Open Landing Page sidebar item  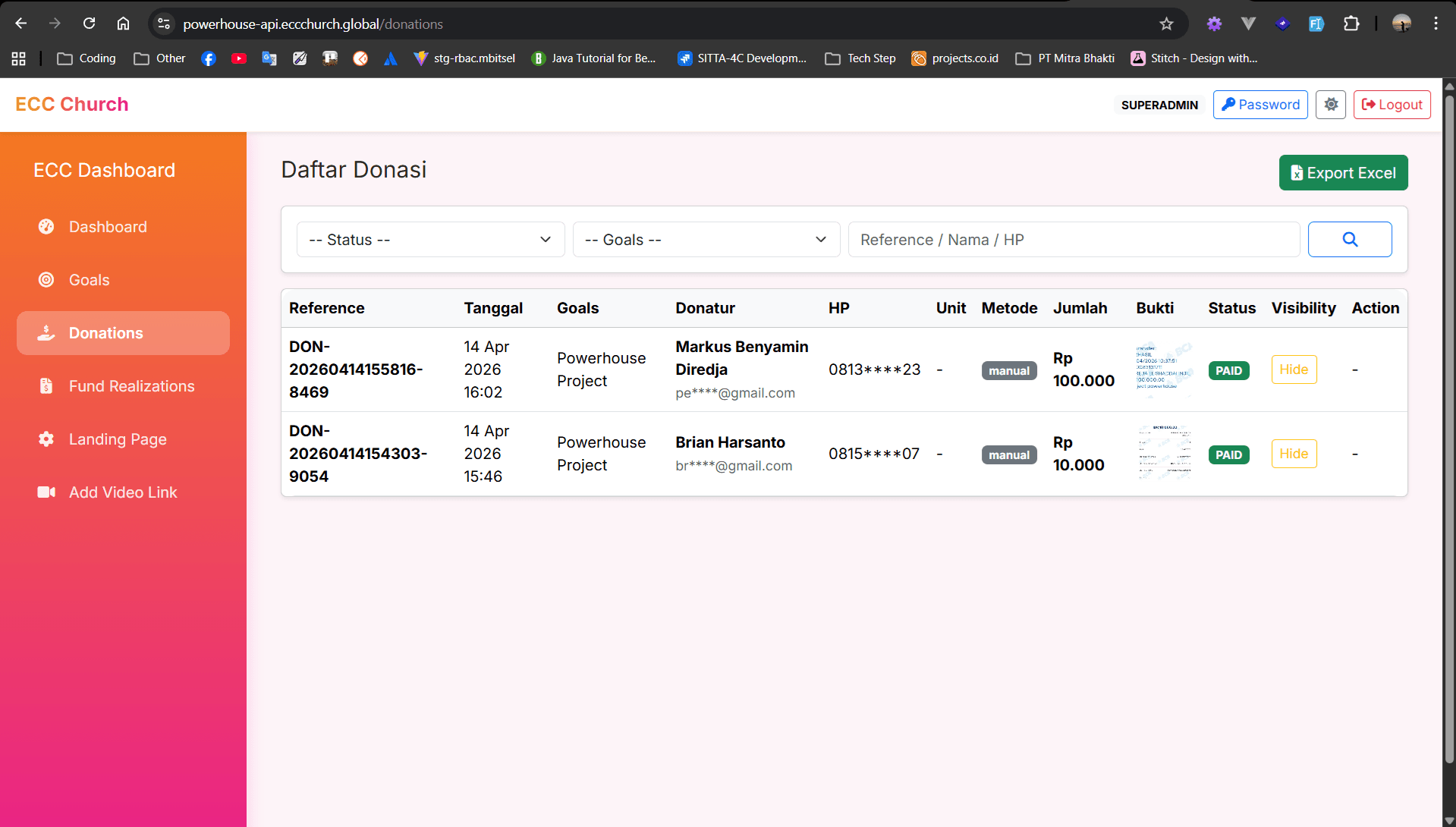point(118,439)
